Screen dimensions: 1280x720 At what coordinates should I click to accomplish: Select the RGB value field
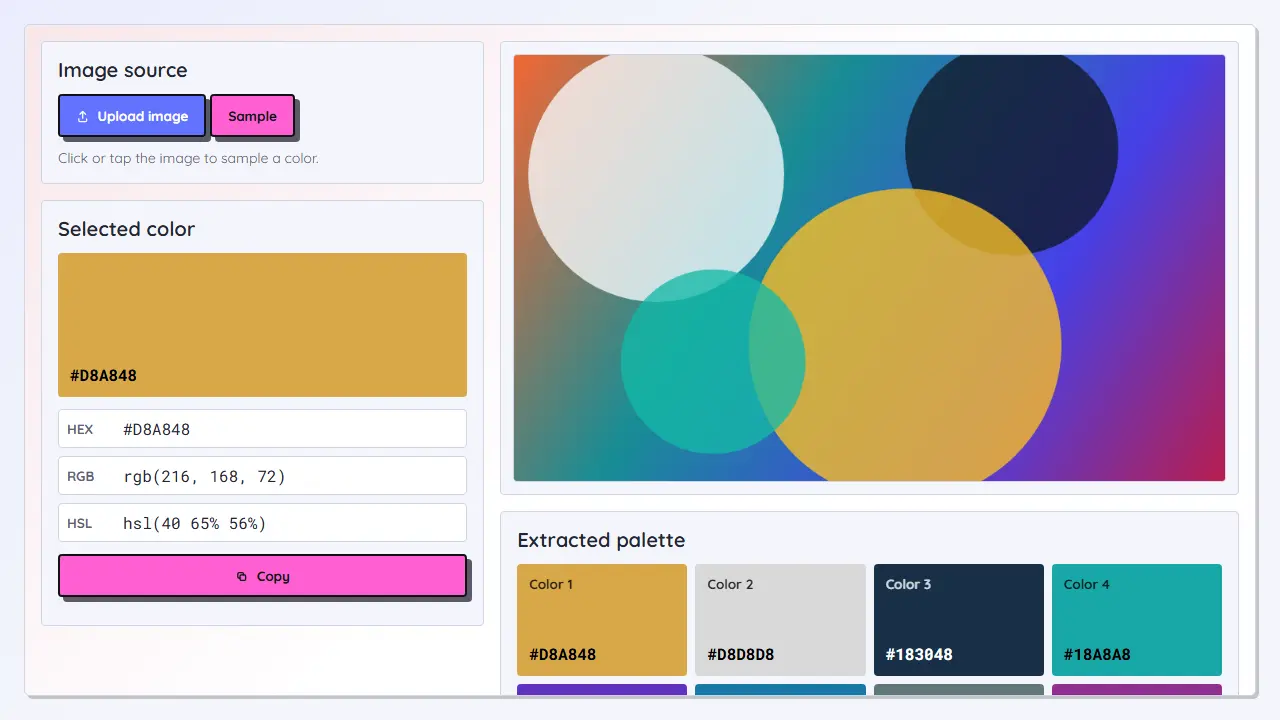[262, 476]
